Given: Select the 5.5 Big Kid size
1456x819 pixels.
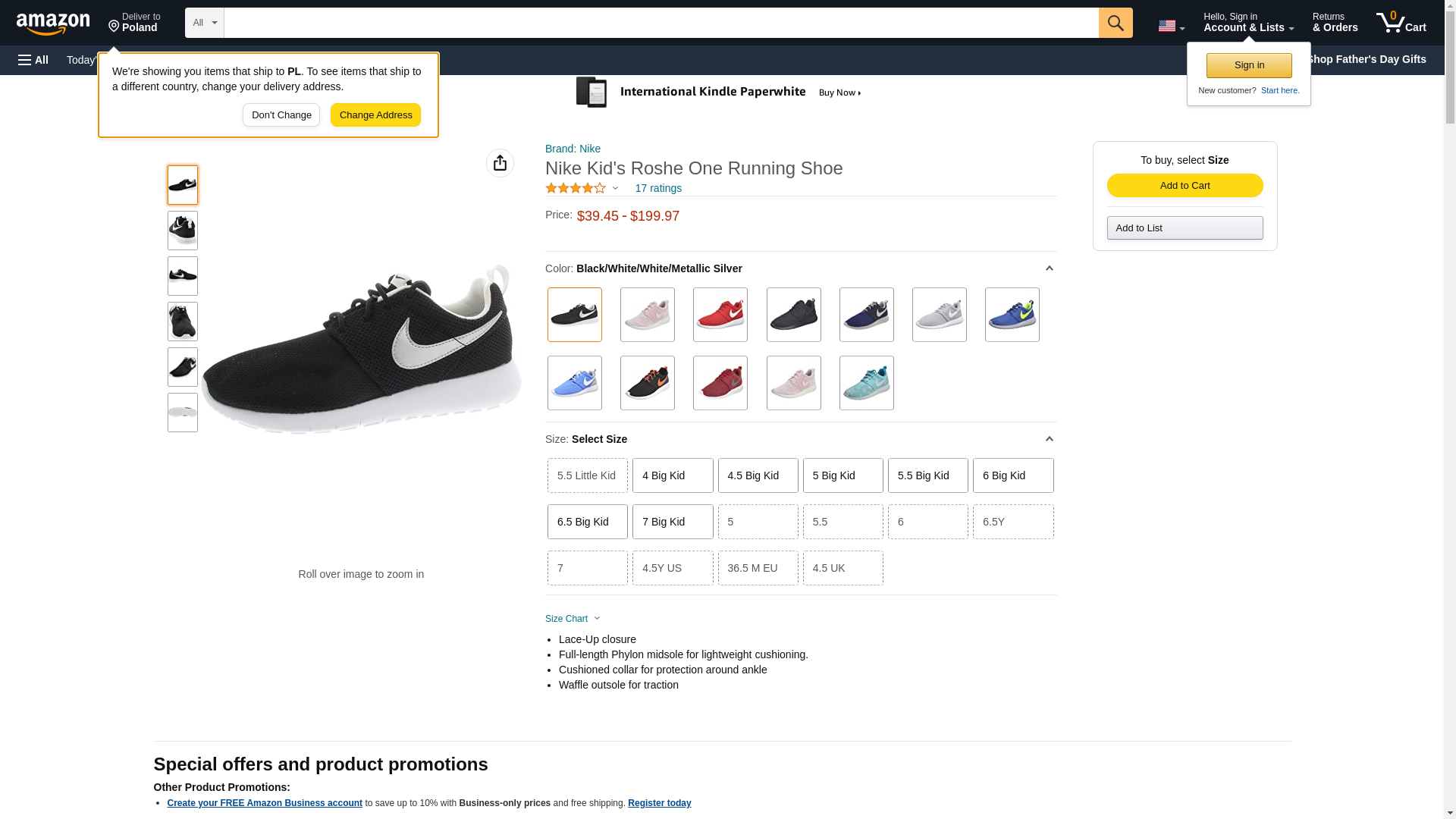Looking at the screenshot, I should tap(927, 475).
